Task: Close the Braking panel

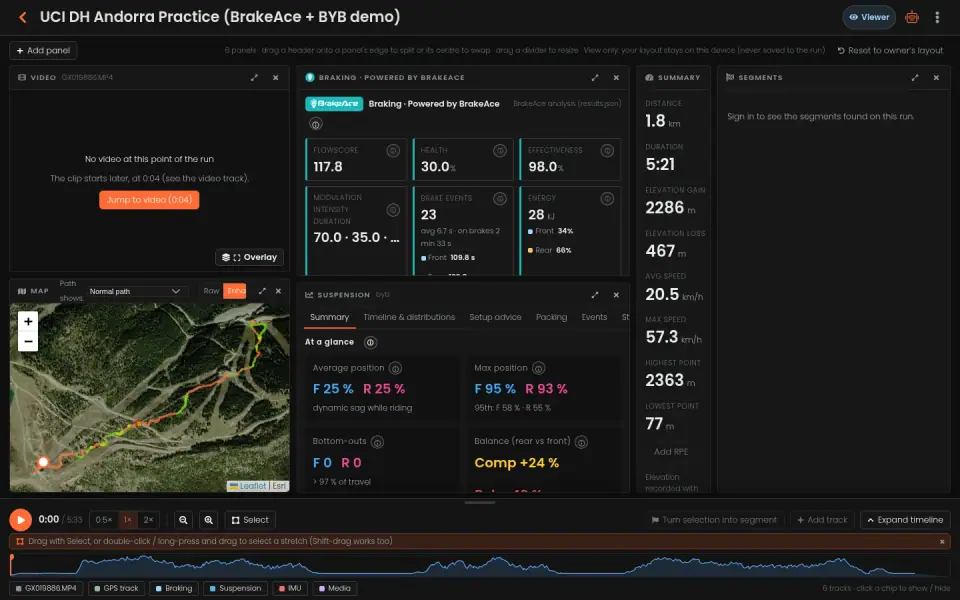Action: point(616,78)
